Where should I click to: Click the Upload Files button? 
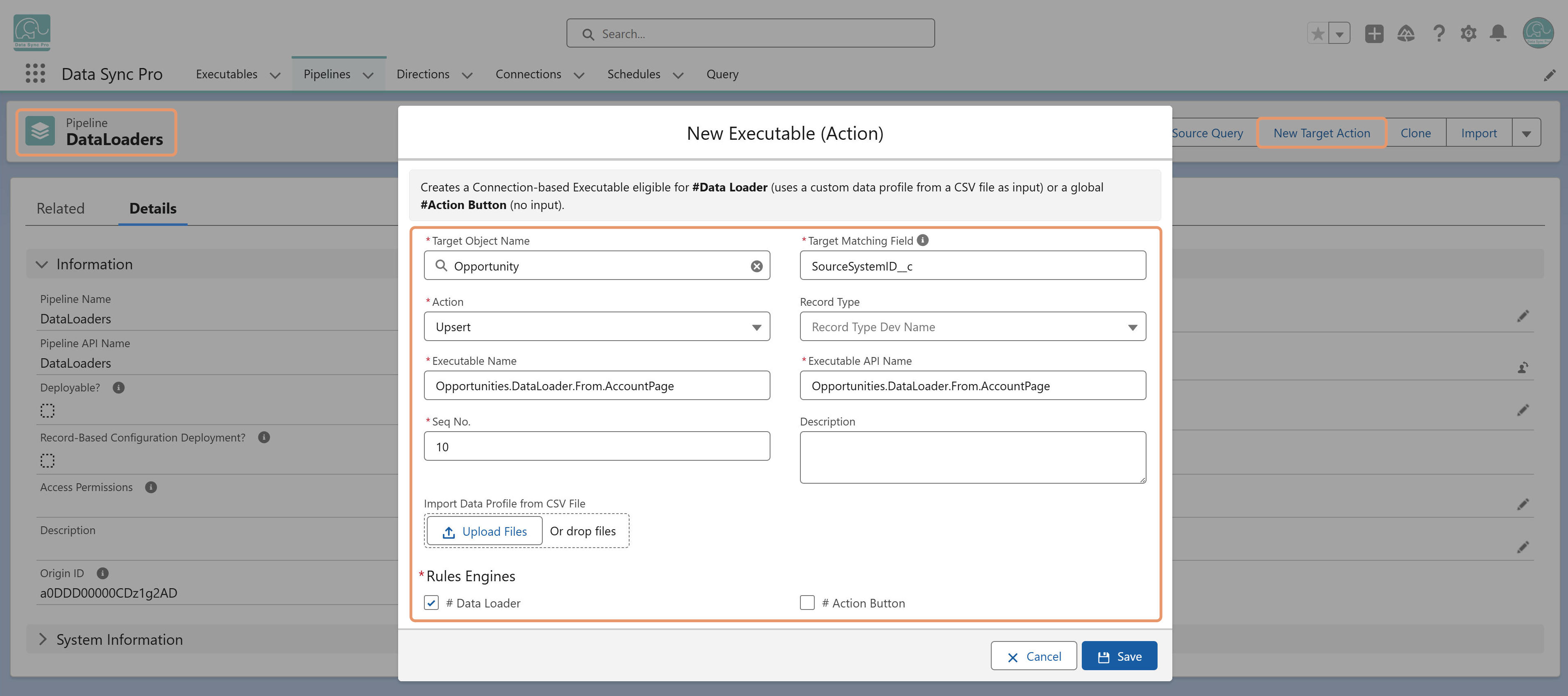485,531
